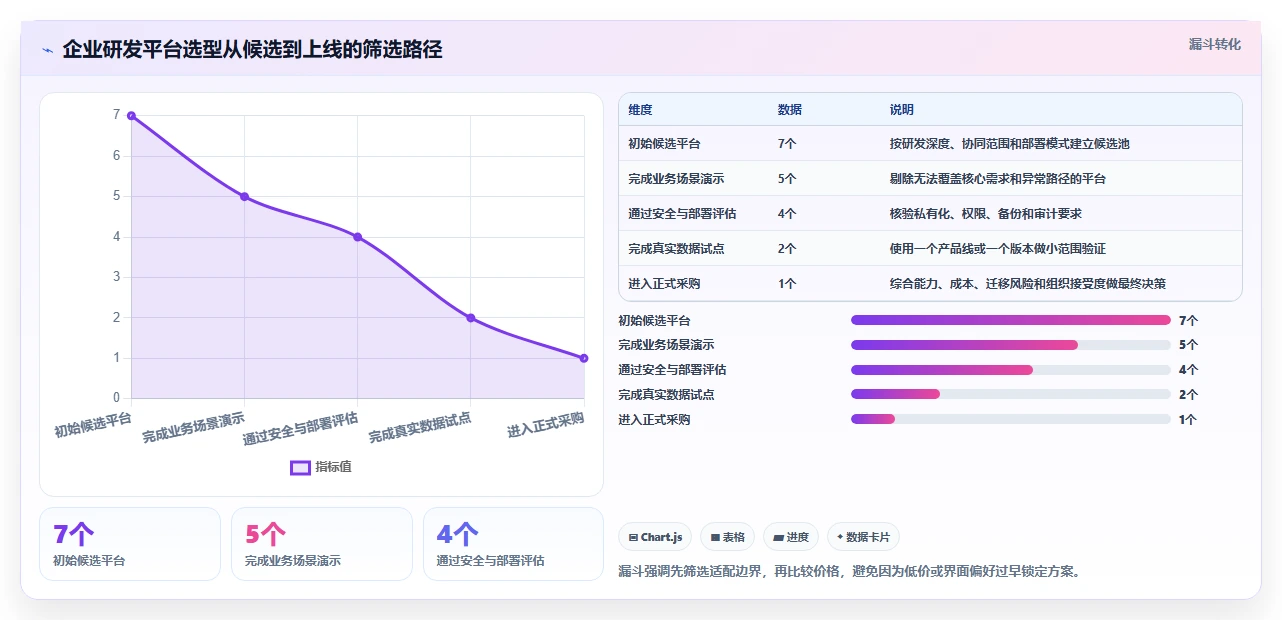Click table value 2个
1282x620 pixels.
tap(787, 249)
